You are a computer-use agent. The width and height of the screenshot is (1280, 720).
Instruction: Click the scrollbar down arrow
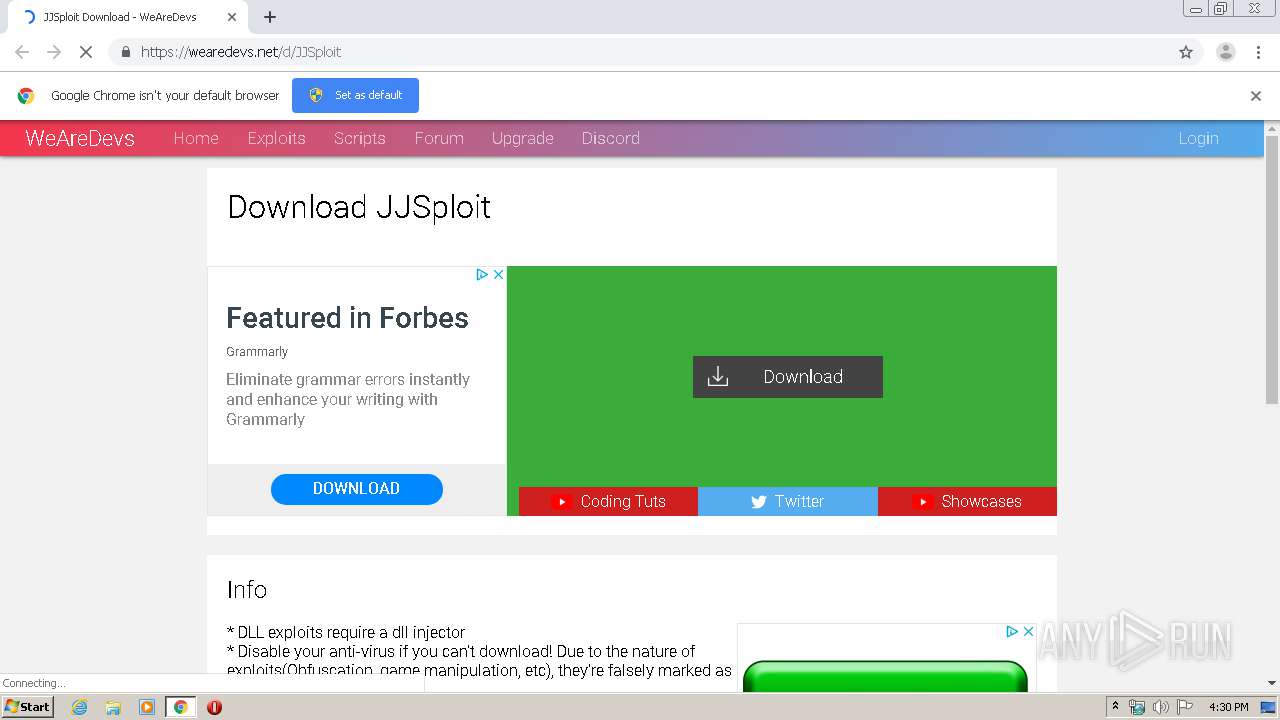1272,683
